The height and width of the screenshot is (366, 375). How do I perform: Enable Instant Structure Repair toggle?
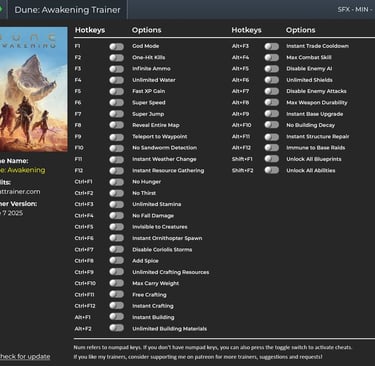pos(272,137)
